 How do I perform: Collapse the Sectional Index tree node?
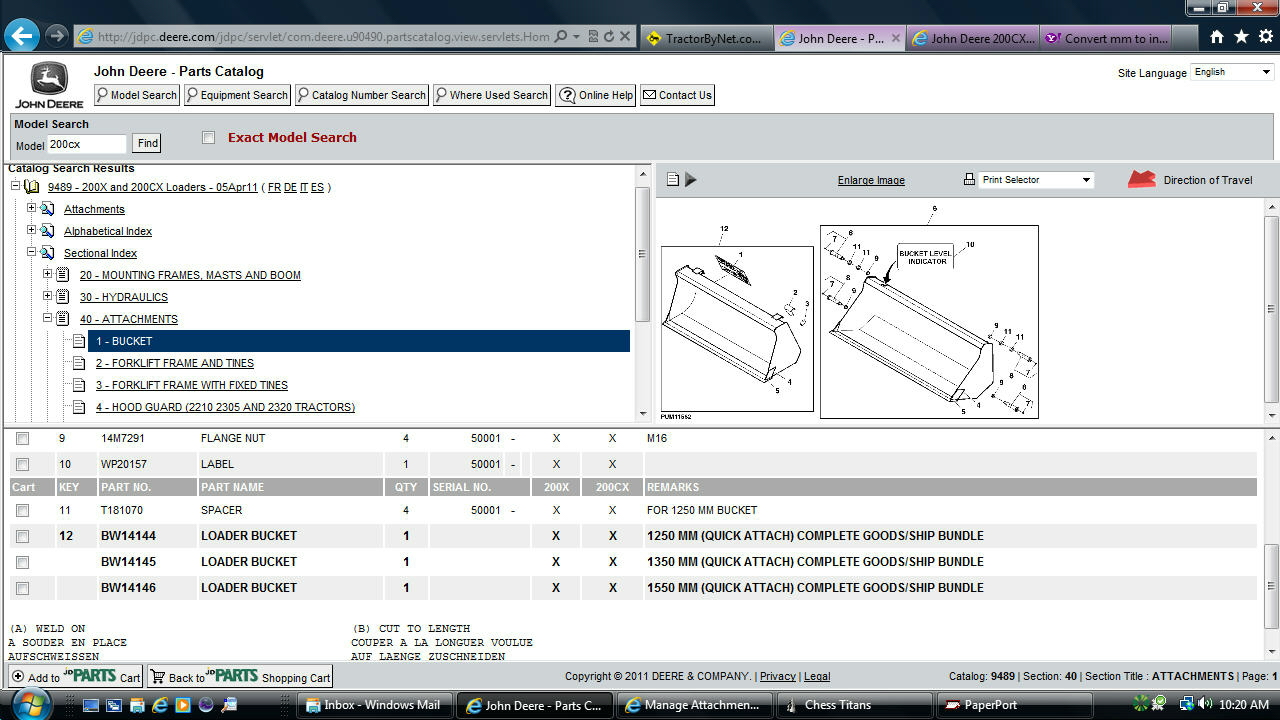point(31,252)
